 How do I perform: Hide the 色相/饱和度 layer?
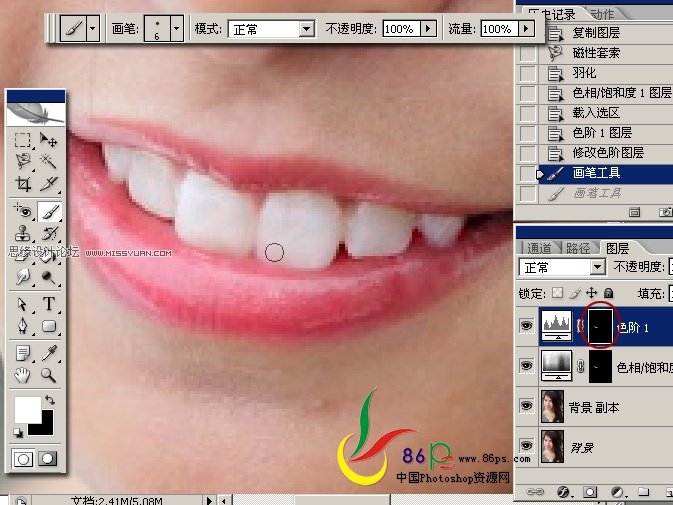[527, 366]
